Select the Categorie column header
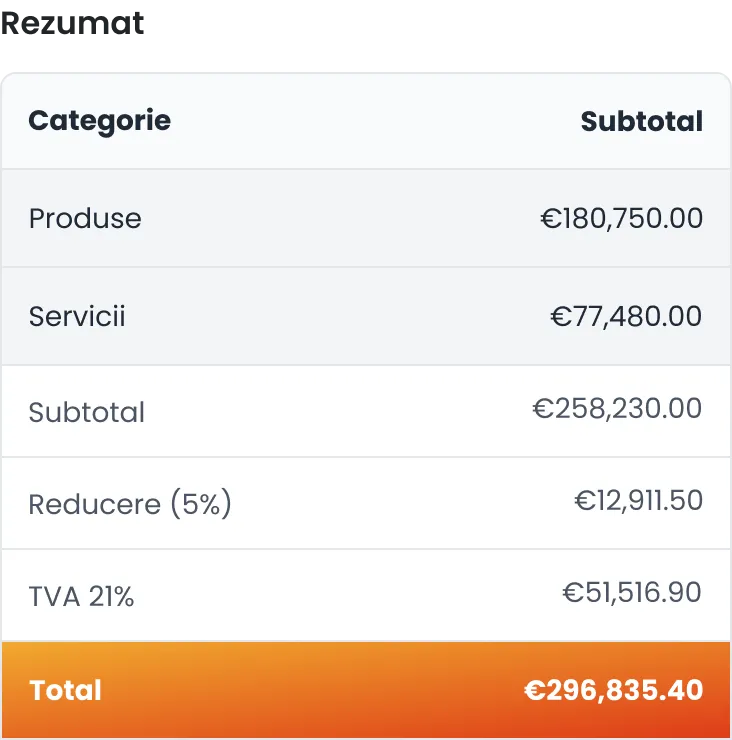 100,121
